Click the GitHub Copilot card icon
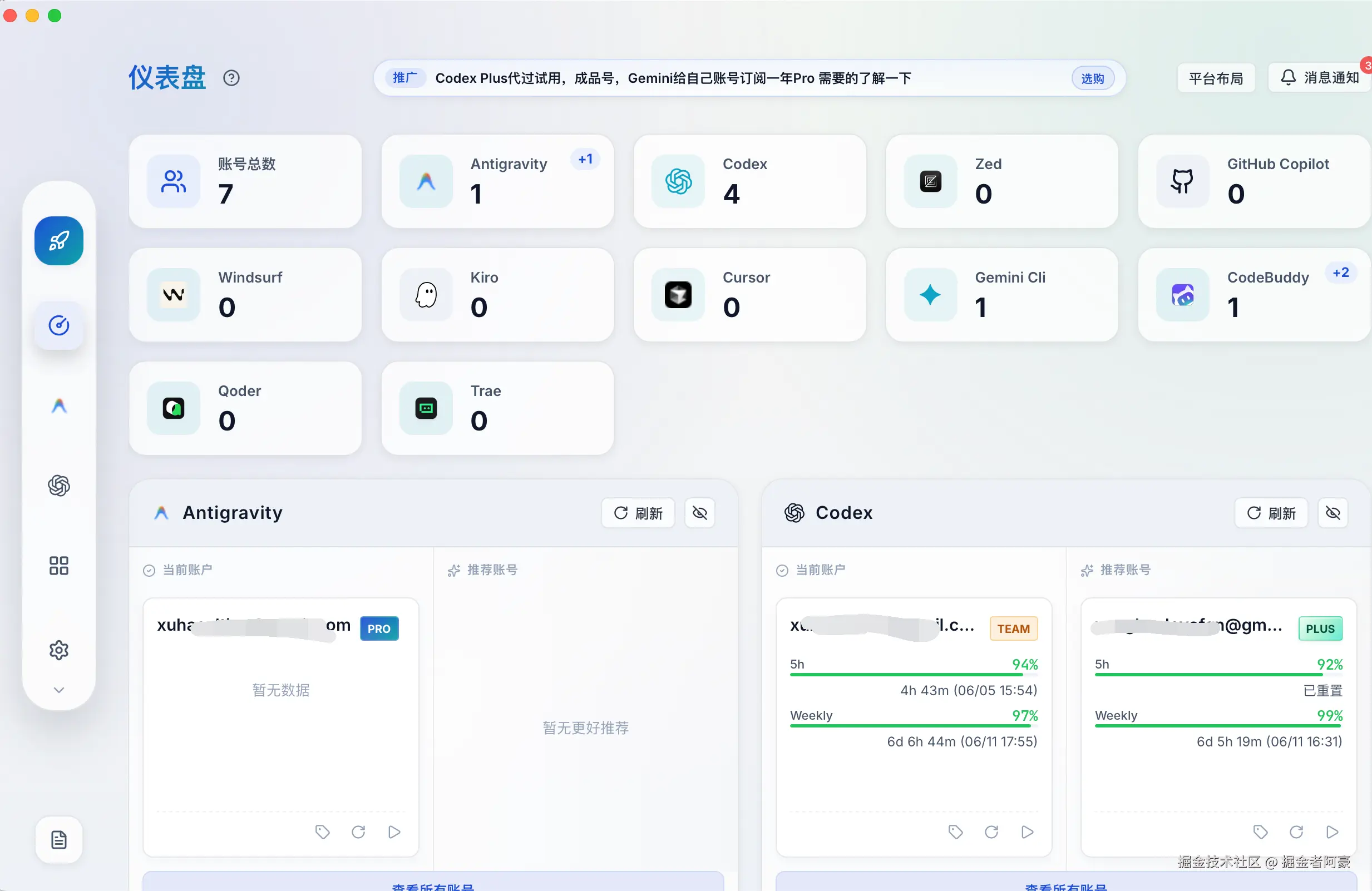The width and height of the screenshot is (1372, 891). click(x=1182, y=181)
